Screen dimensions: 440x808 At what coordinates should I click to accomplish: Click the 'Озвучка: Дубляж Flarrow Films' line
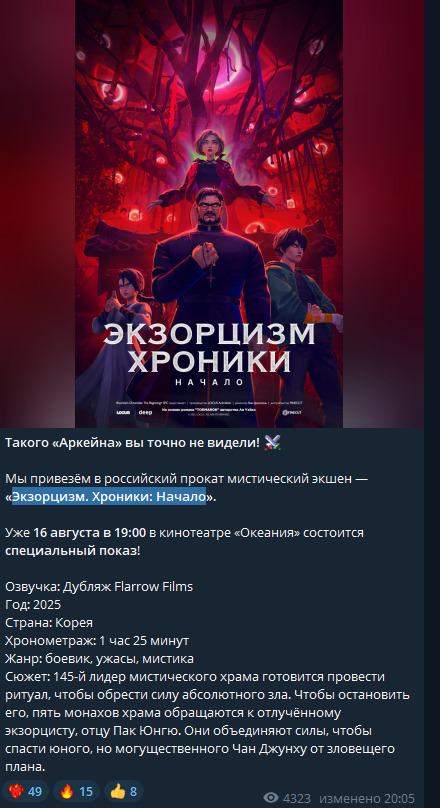click(x=99, y=586)
